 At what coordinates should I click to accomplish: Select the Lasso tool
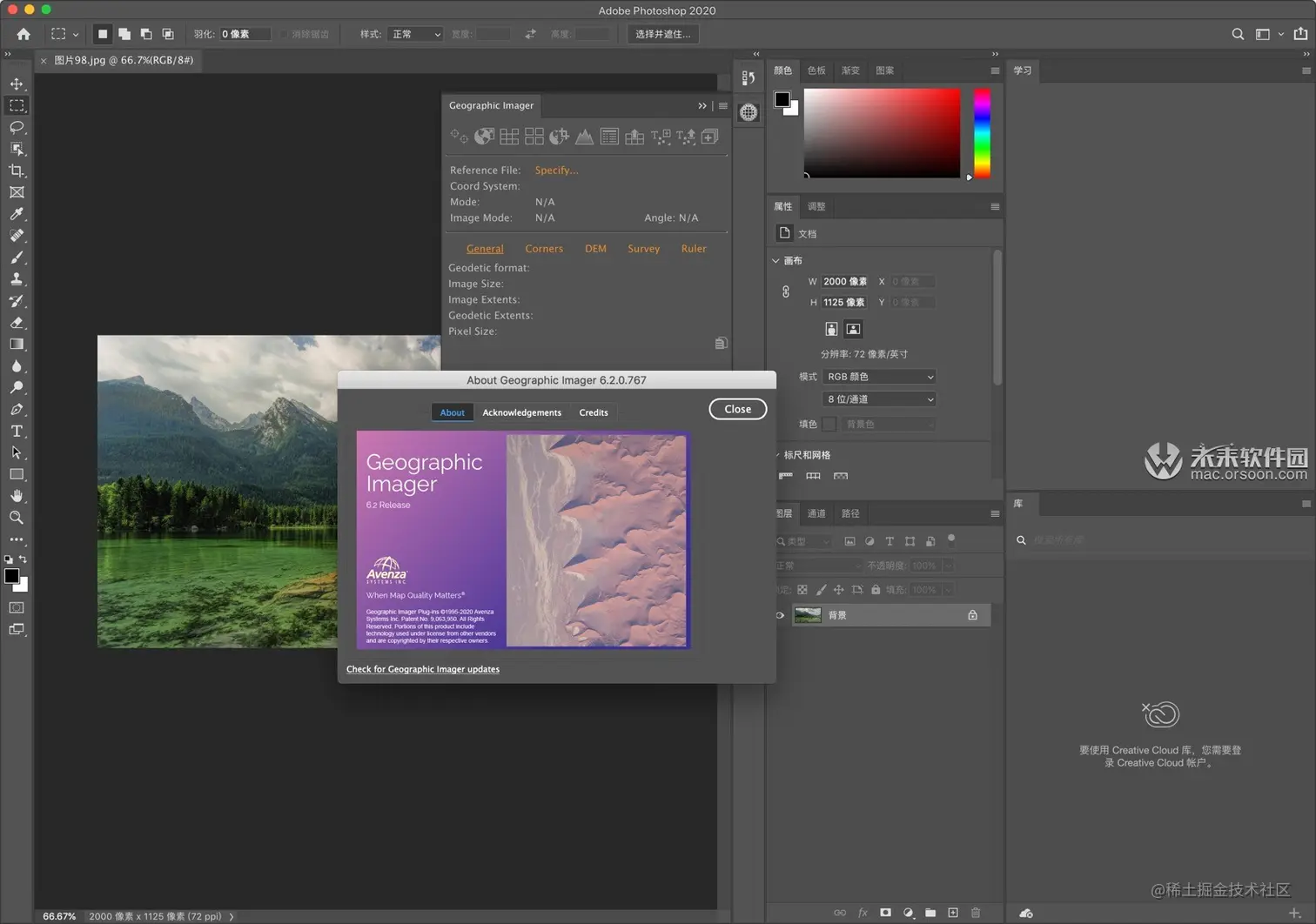(17, 127)
